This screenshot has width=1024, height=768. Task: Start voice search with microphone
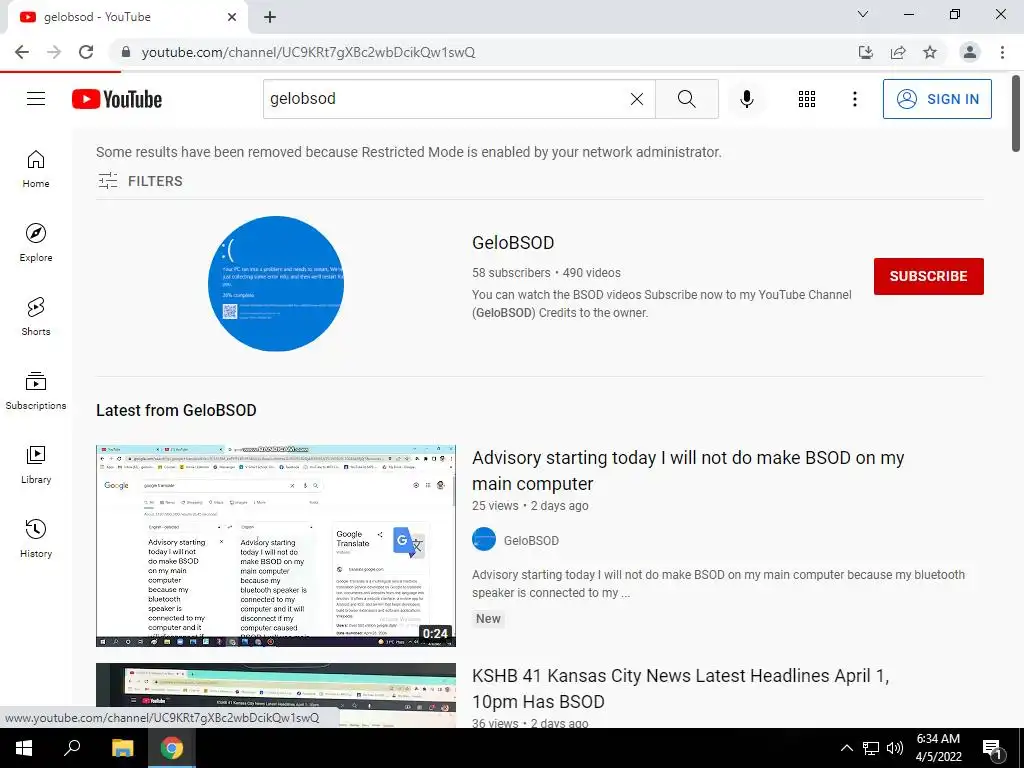(747, 99)
